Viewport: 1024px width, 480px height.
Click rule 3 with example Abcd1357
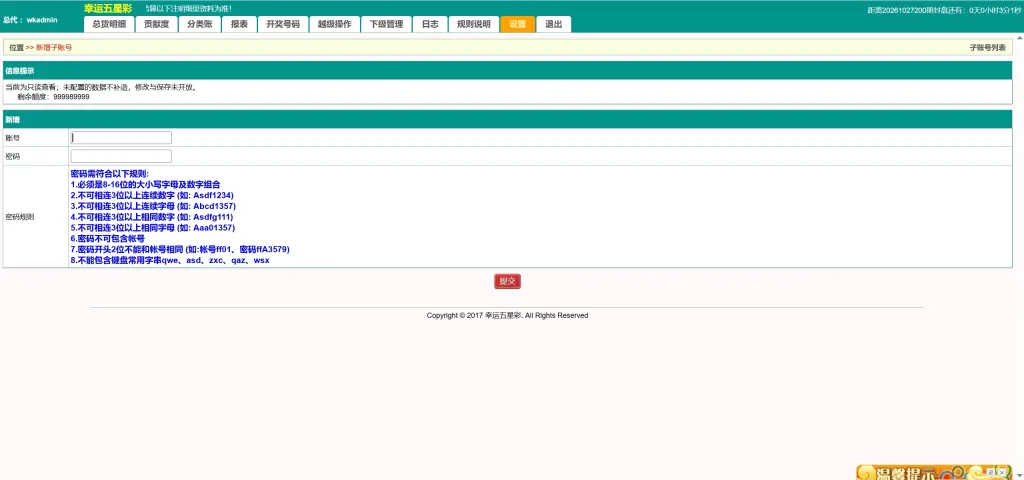click(x=153, y=206)
